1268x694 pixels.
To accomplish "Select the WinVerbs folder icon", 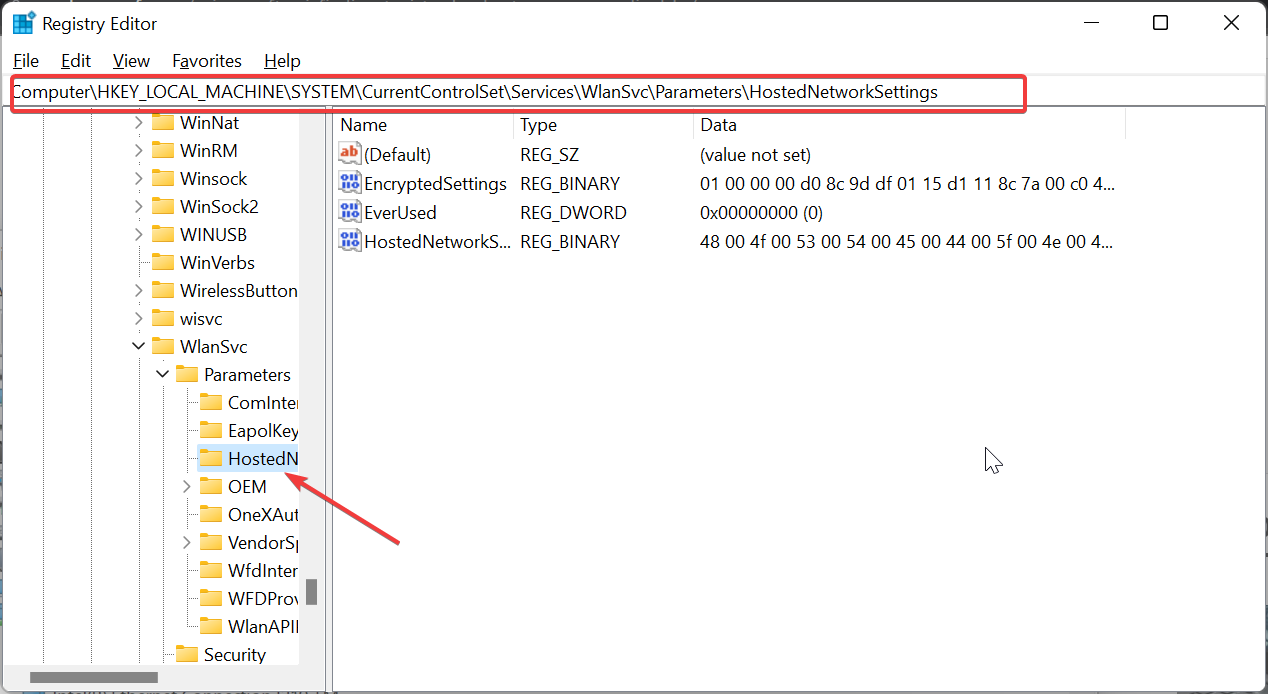I will [x=163, y=263].
